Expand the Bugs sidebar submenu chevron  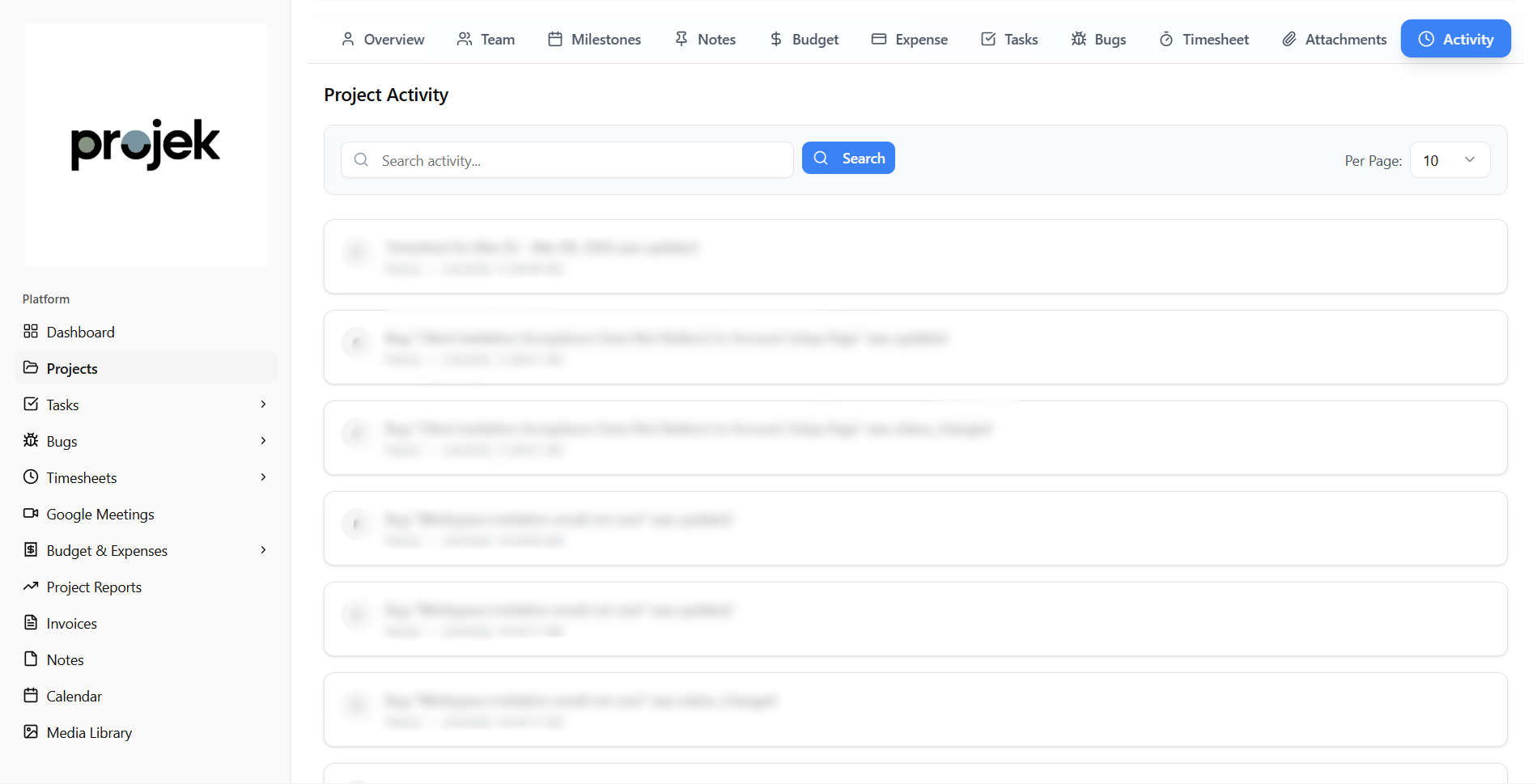tap(263, 441)
